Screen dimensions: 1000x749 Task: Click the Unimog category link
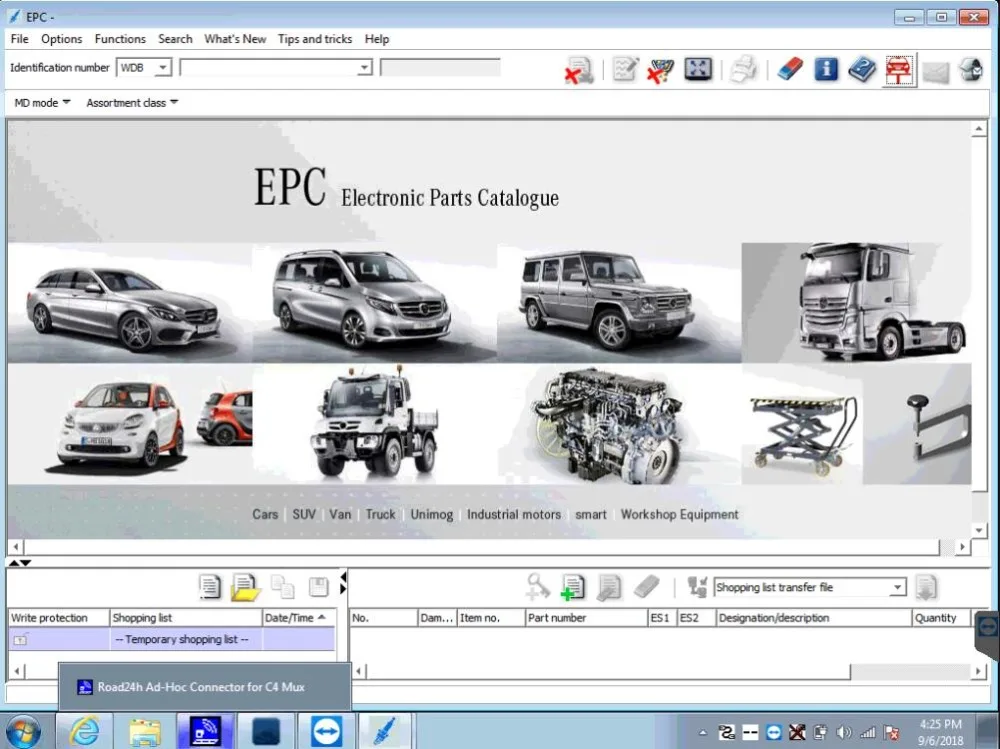(x=432, y=514)
